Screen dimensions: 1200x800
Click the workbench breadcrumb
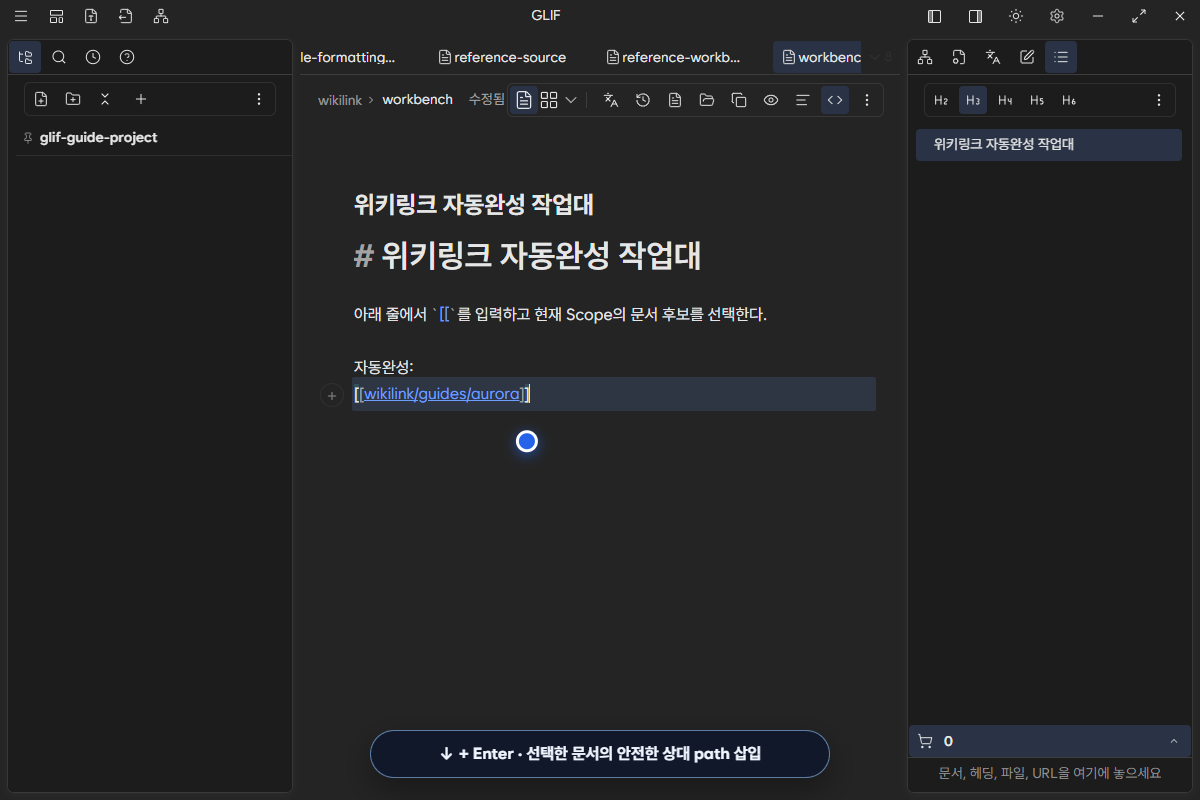point(417,100)
